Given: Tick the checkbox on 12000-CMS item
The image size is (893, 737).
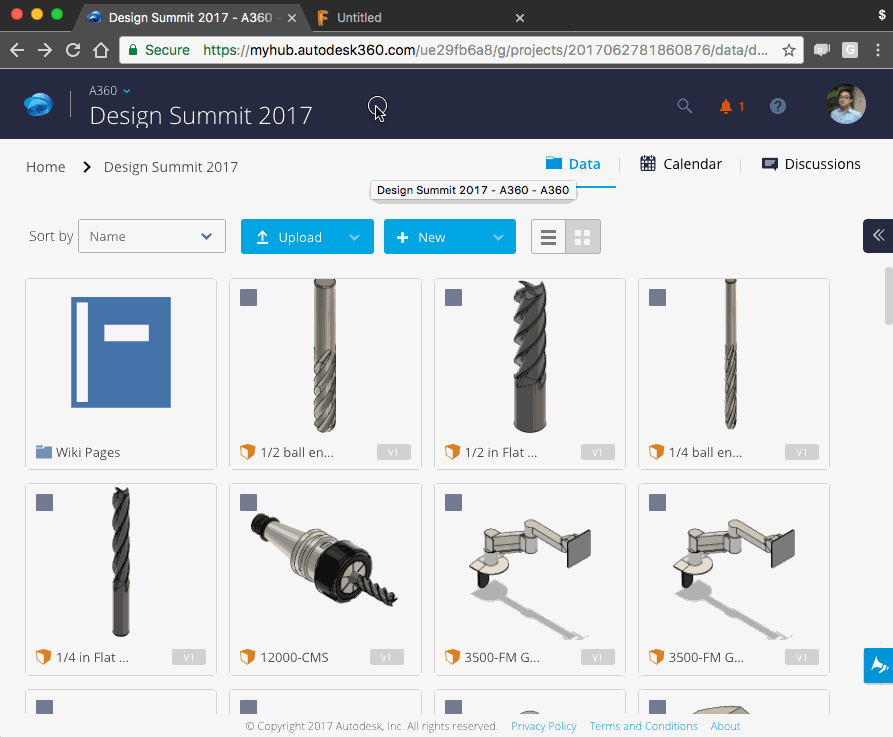Looking at the screenshot, I should (x=249, y=503).
